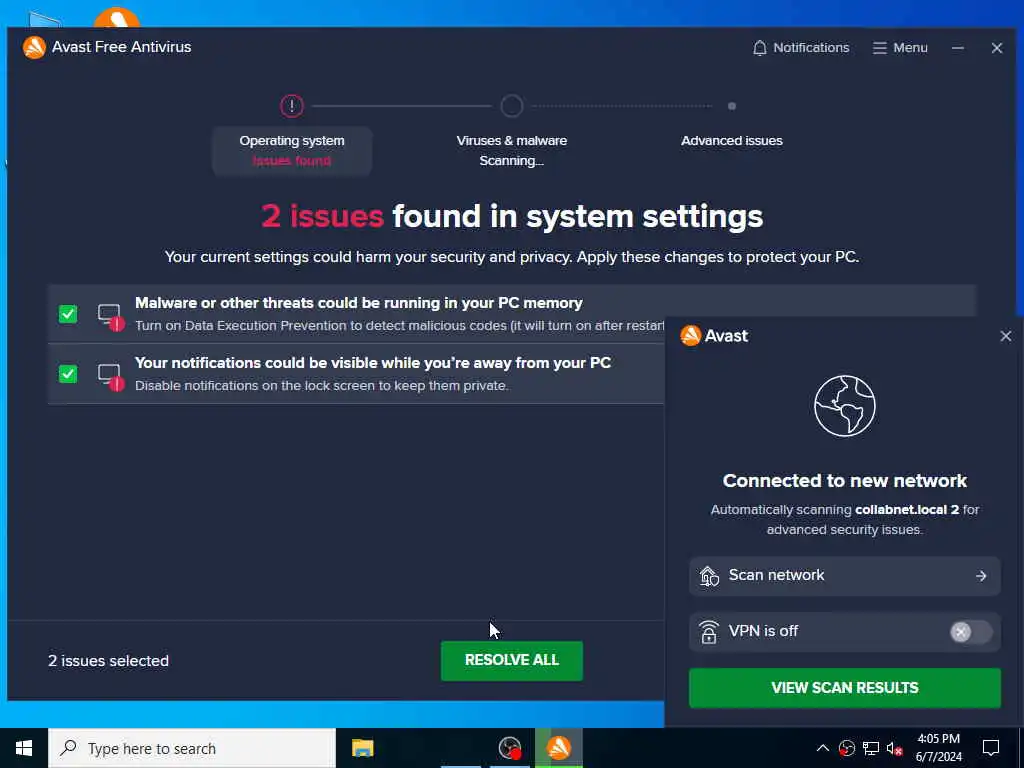Open the hamburger Menu

click(900, 48)
